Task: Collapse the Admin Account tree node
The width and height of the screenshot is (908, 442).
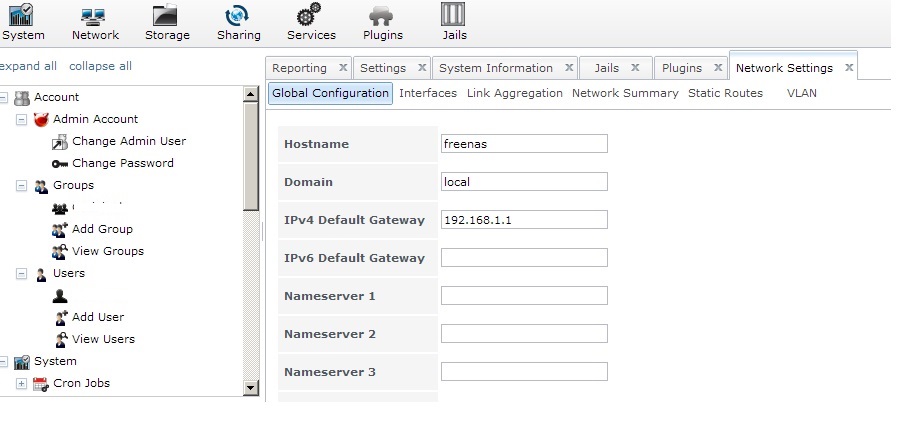Action: click(21, 119)
